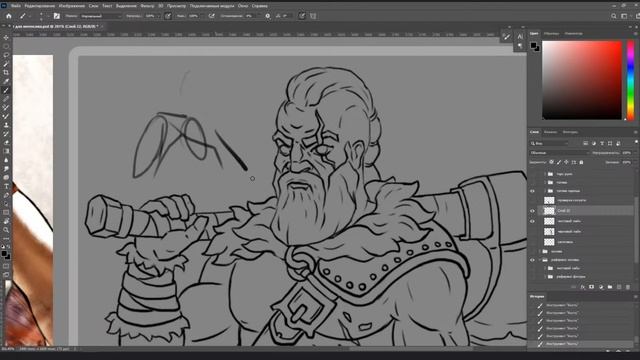Image resolution: width=640 pixels, height=360 pixels.
Task: Open the История panel options menu
Action: (x=635, y=296)
